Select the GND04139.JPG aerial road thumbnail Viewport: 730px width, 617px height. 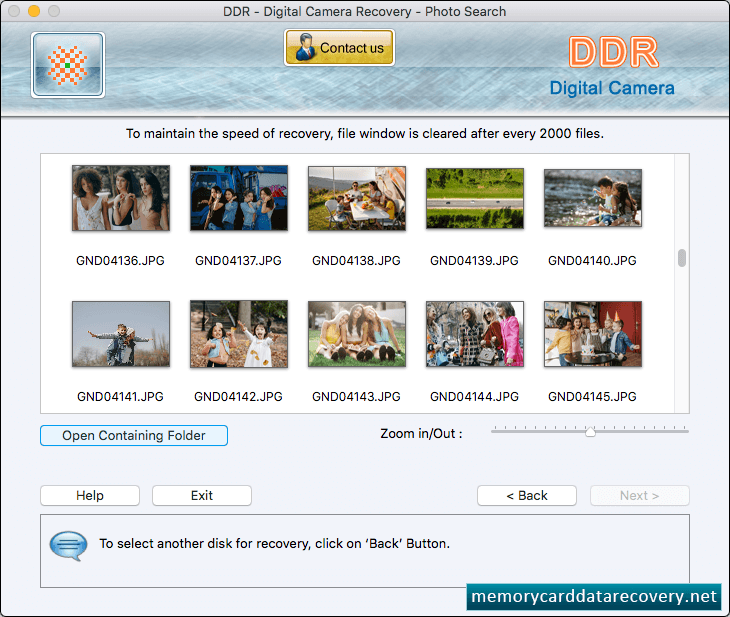coord(475,198)
